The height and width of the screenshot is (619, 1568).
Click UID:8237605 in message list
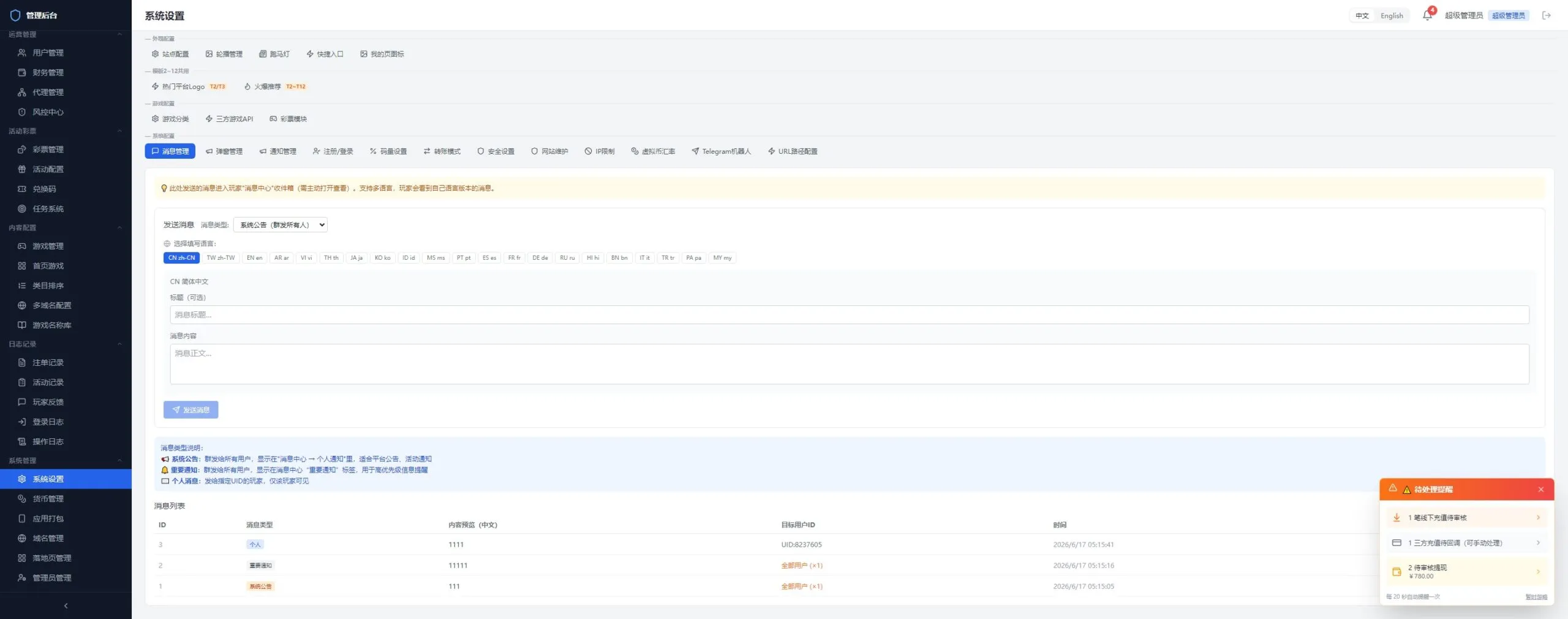coord(801,545)
